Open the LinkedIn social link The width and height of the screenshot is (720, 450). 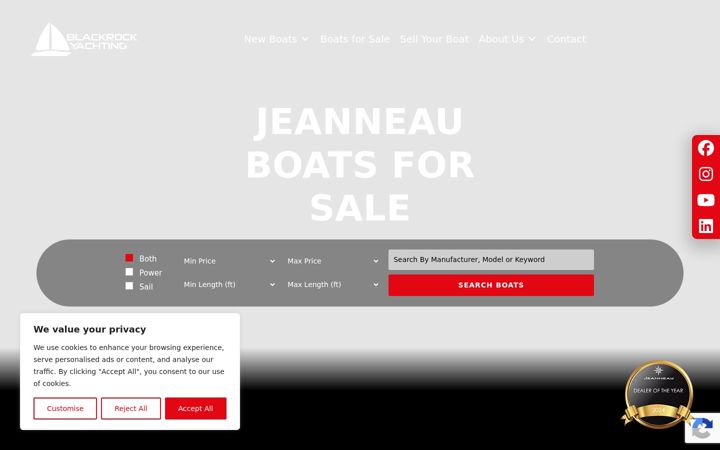tap(706, 226)
